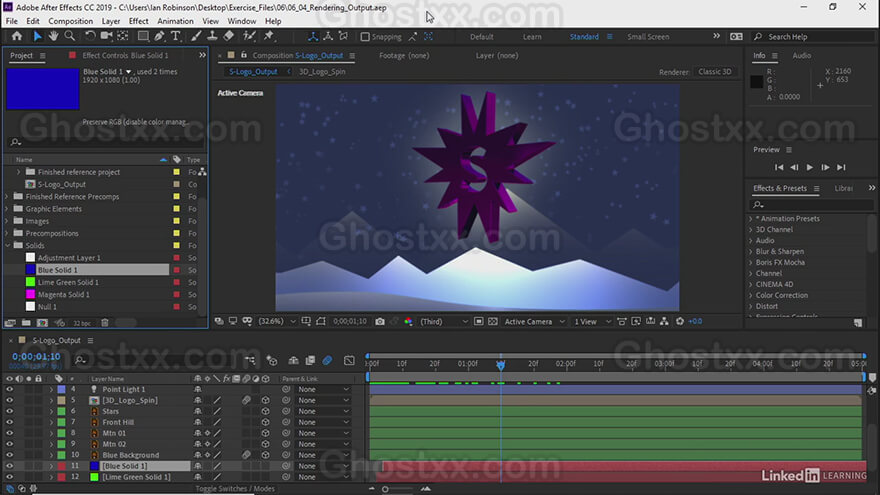The width and height of the screenshot is (880, 495).
Task: Create new composition from Project panel
Action: (x=42, y=323)
